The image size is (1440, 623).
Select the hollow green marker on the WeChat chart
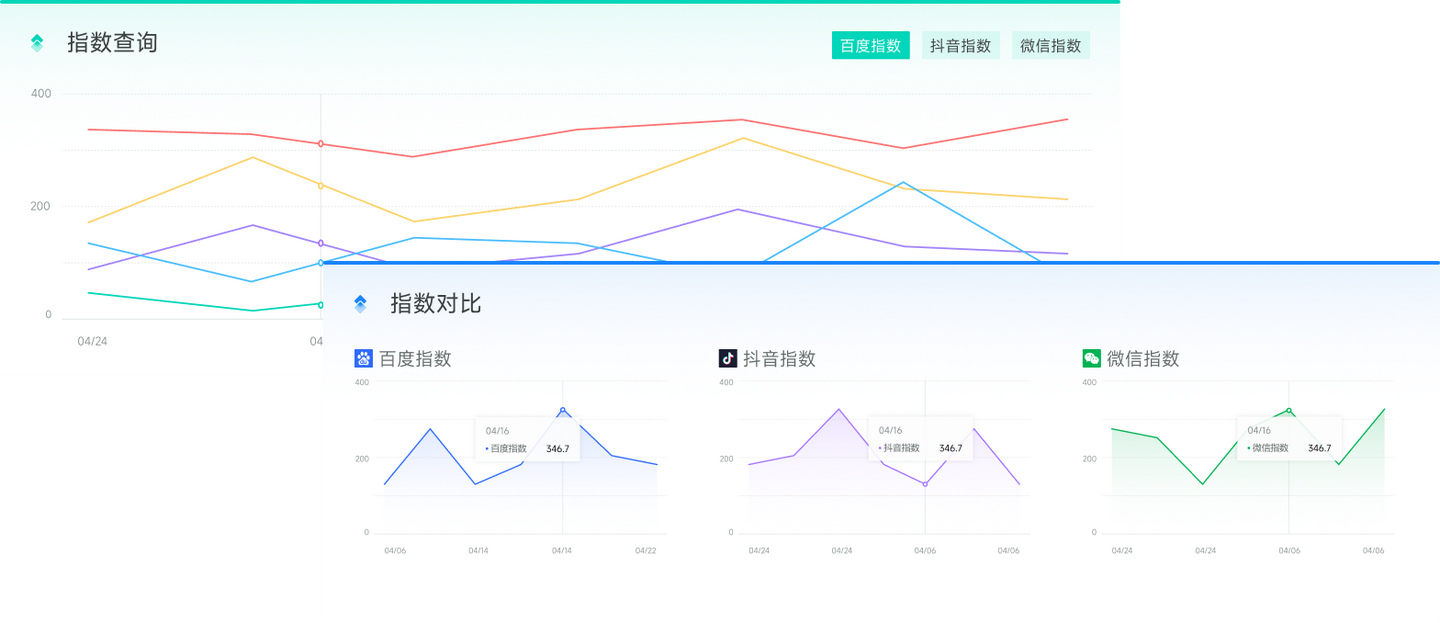click(1289, 409)
